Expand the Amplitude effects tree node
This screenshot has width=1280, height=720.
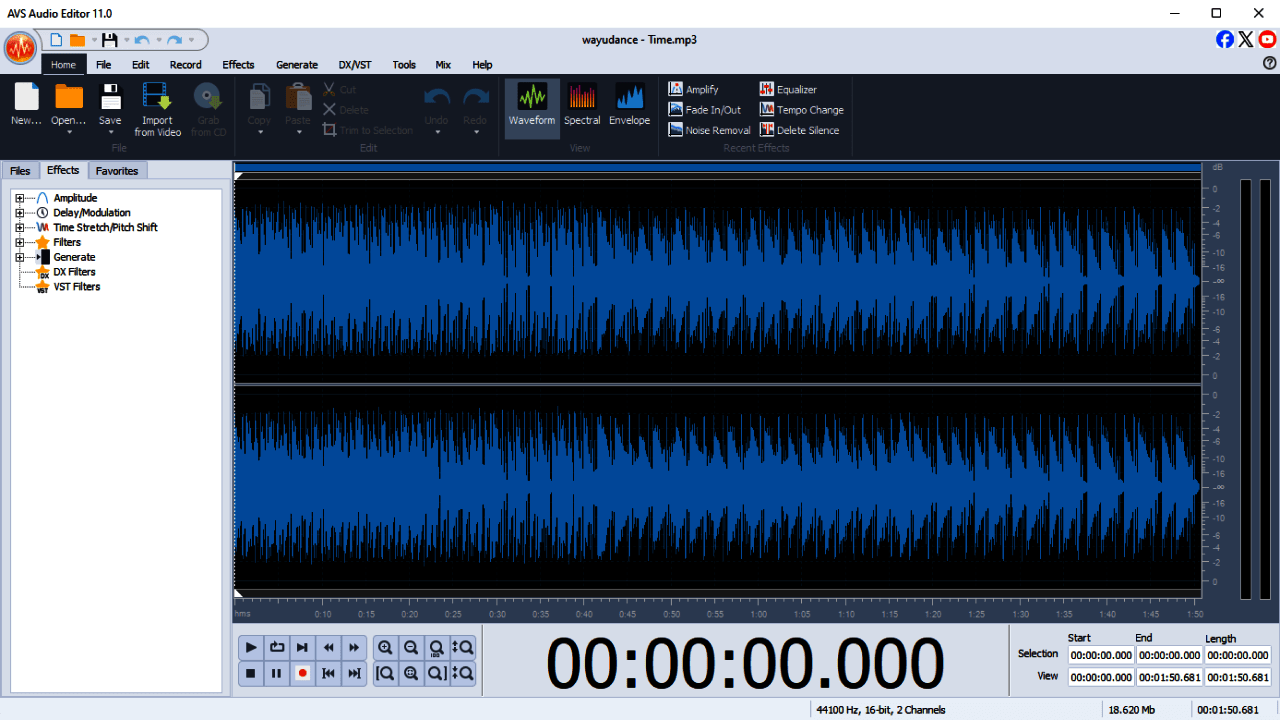tap(19, 198)
